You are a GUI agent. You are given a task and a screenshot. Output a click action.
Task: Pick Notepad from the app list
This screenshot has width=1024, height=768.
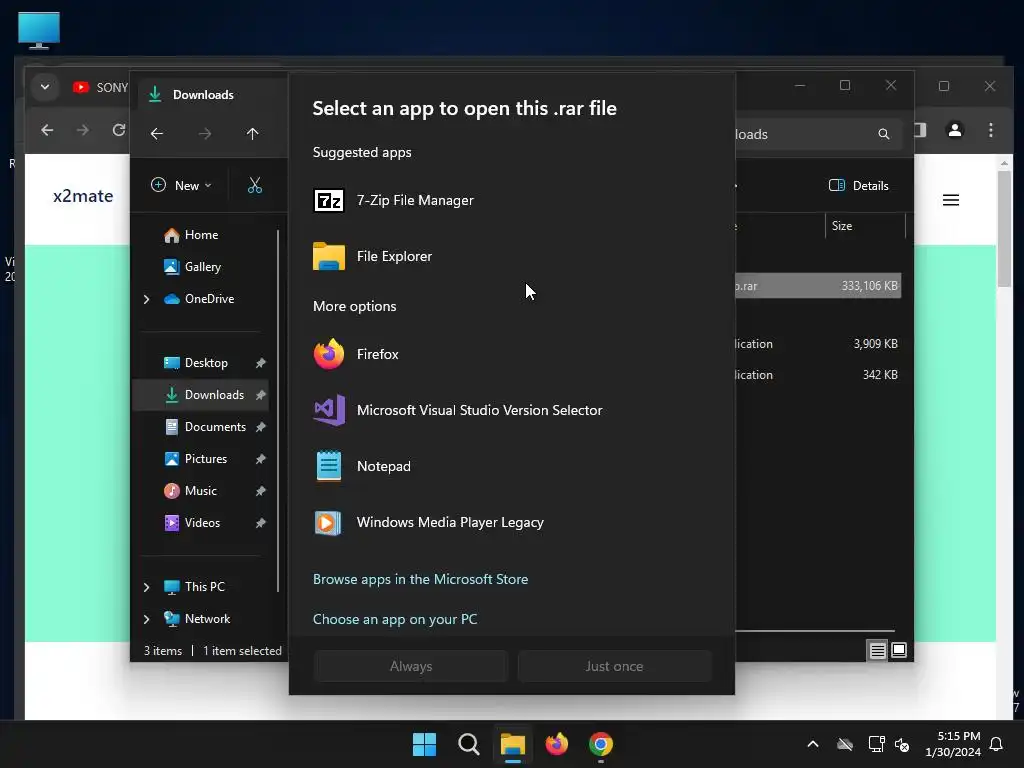coord(511,466)
